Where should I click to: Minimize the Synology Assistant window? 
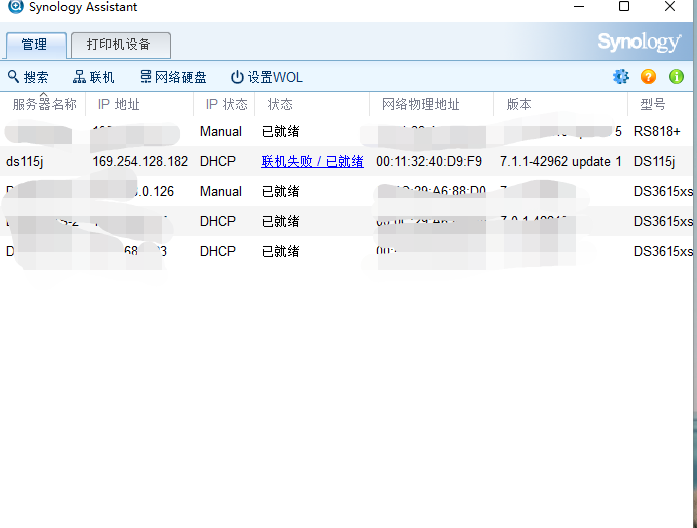pos(579,6)
